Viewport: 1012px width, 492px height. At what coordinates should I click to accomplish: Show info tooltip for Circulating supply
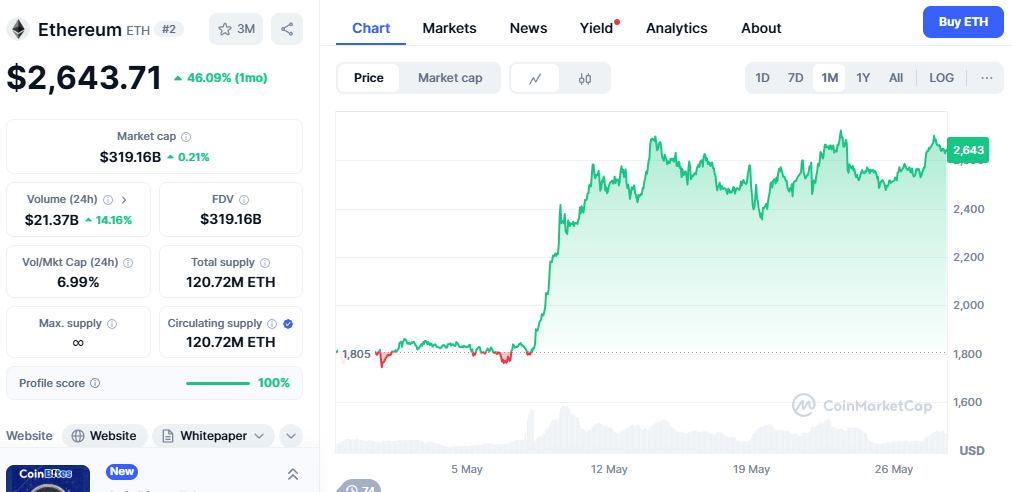pos(272,323)
